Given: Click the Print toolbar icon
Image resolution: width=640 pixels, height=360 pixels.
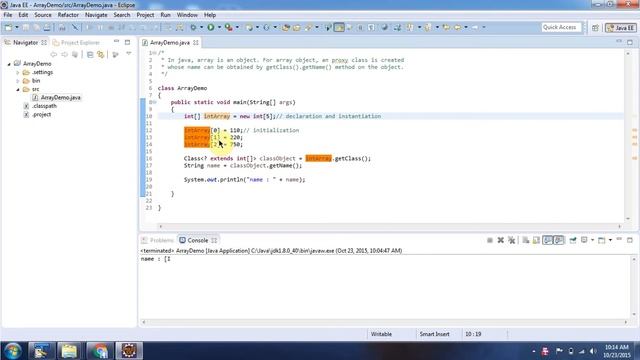Looking at the screenshot, I should point(47,27).
